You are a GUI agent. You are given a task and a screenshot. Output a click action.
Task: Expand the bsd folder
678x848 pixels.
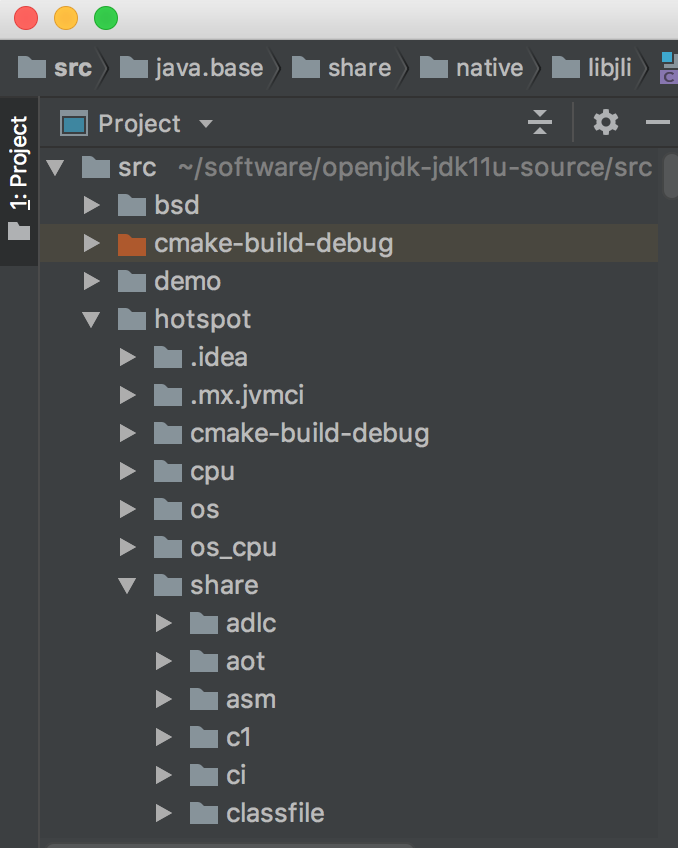coord(92,205)
